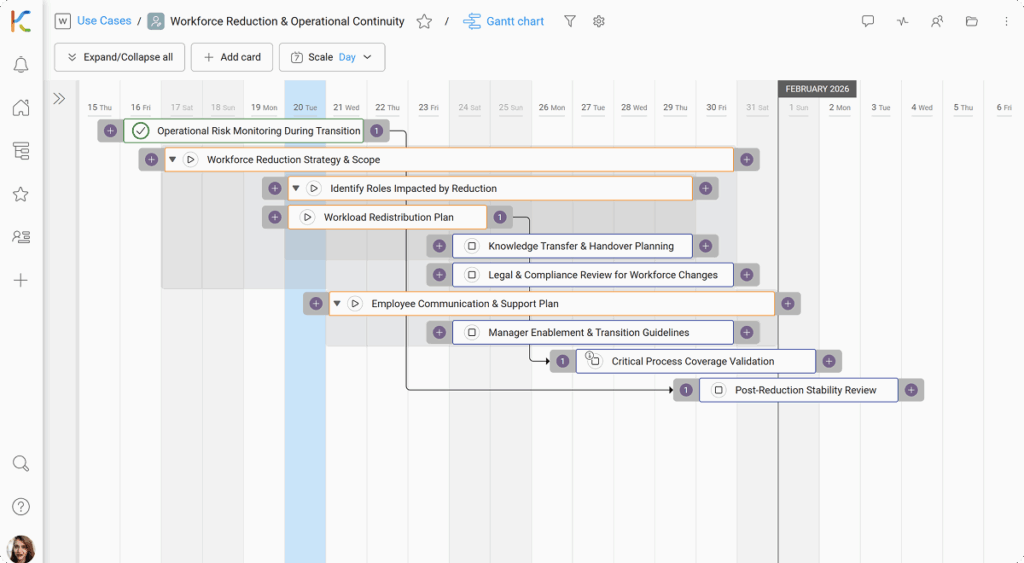Select the 20 Tue date column header

pos(305,107)
